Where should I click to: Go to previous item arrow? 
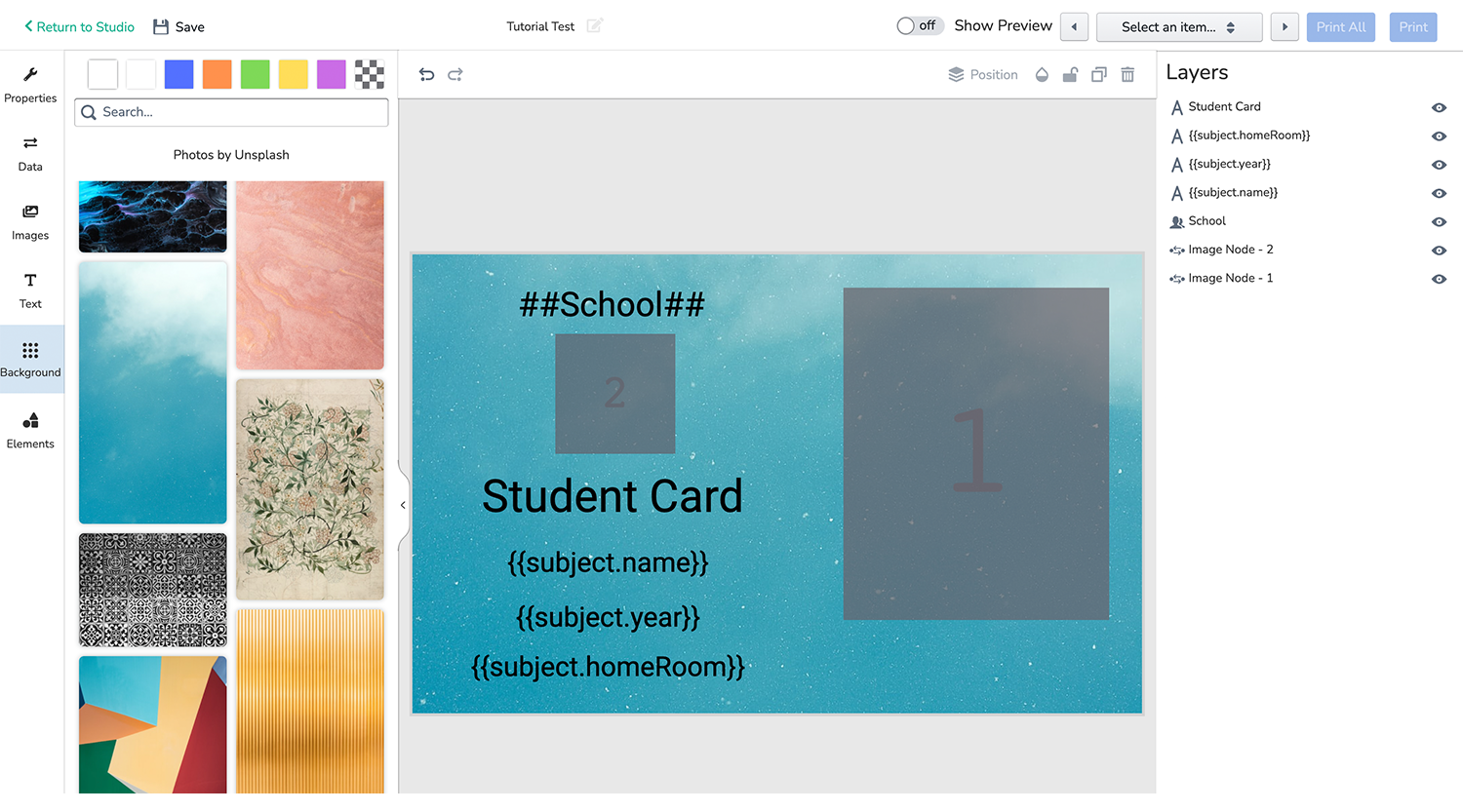point(1074,26)
